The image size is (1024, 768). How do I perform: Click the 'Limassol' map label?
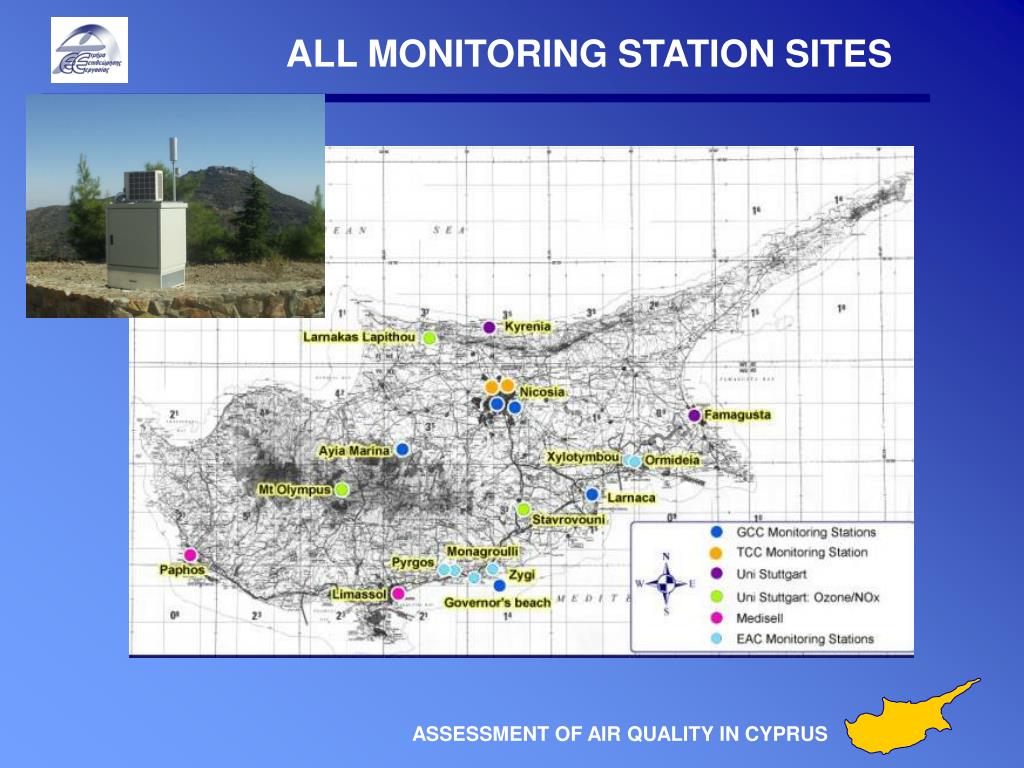pos(360,594)
